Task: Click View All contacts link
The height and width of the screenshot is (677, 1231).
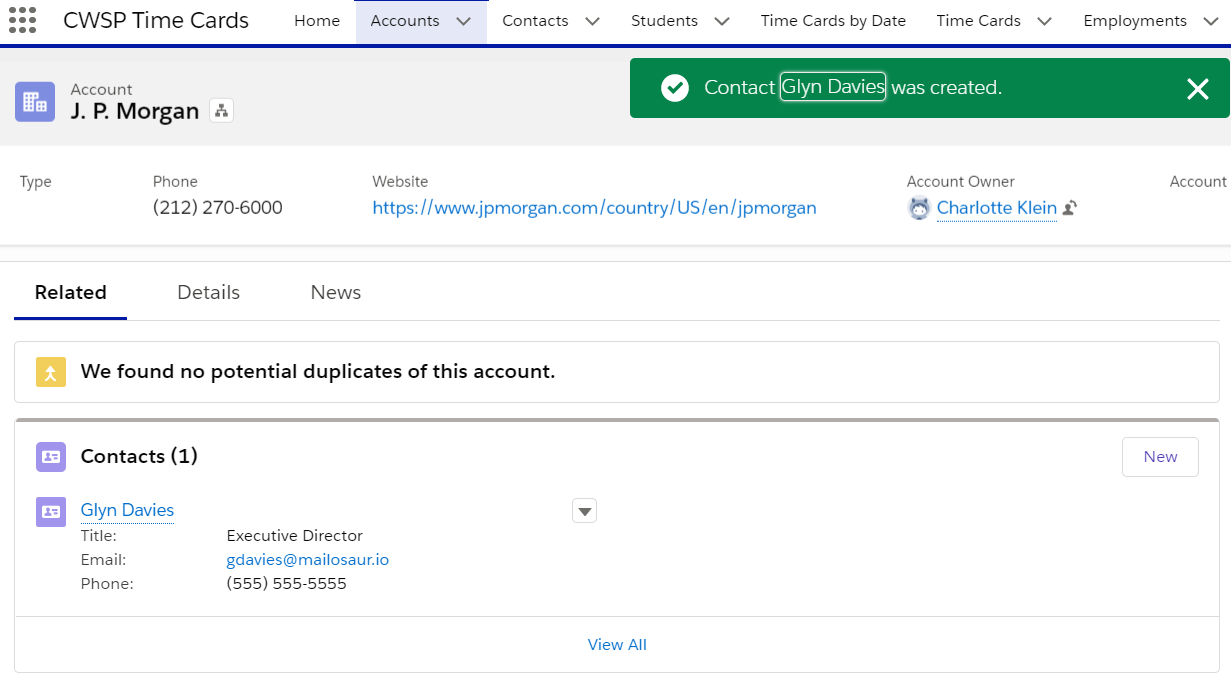Action: click(617, 645)
